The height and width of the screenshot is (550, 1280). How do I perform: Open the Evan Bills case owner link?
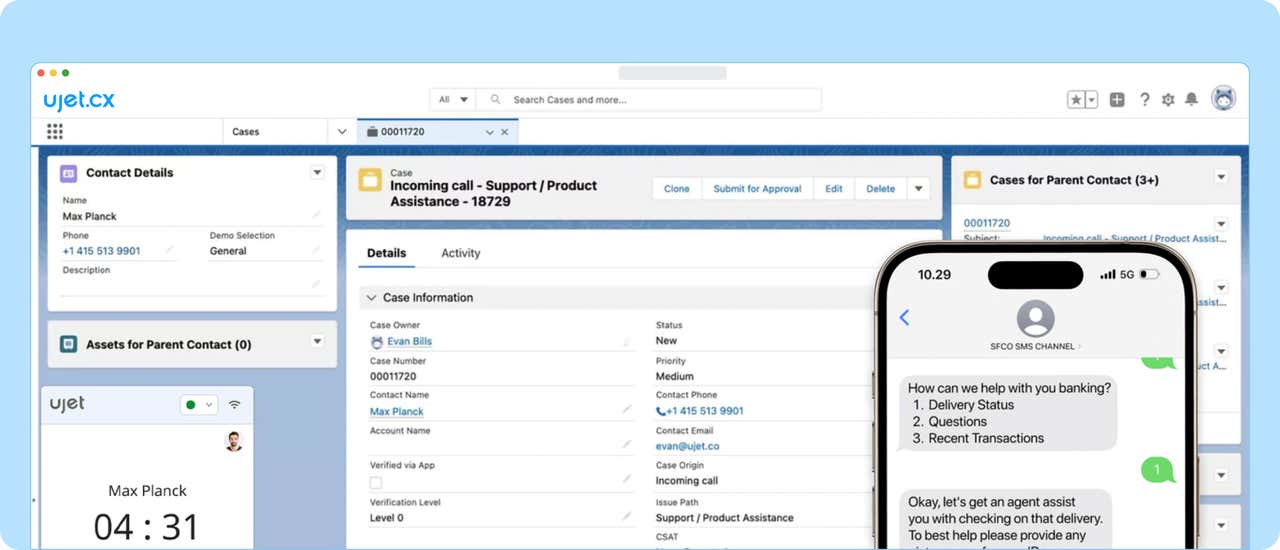click(x=410, y=341)
